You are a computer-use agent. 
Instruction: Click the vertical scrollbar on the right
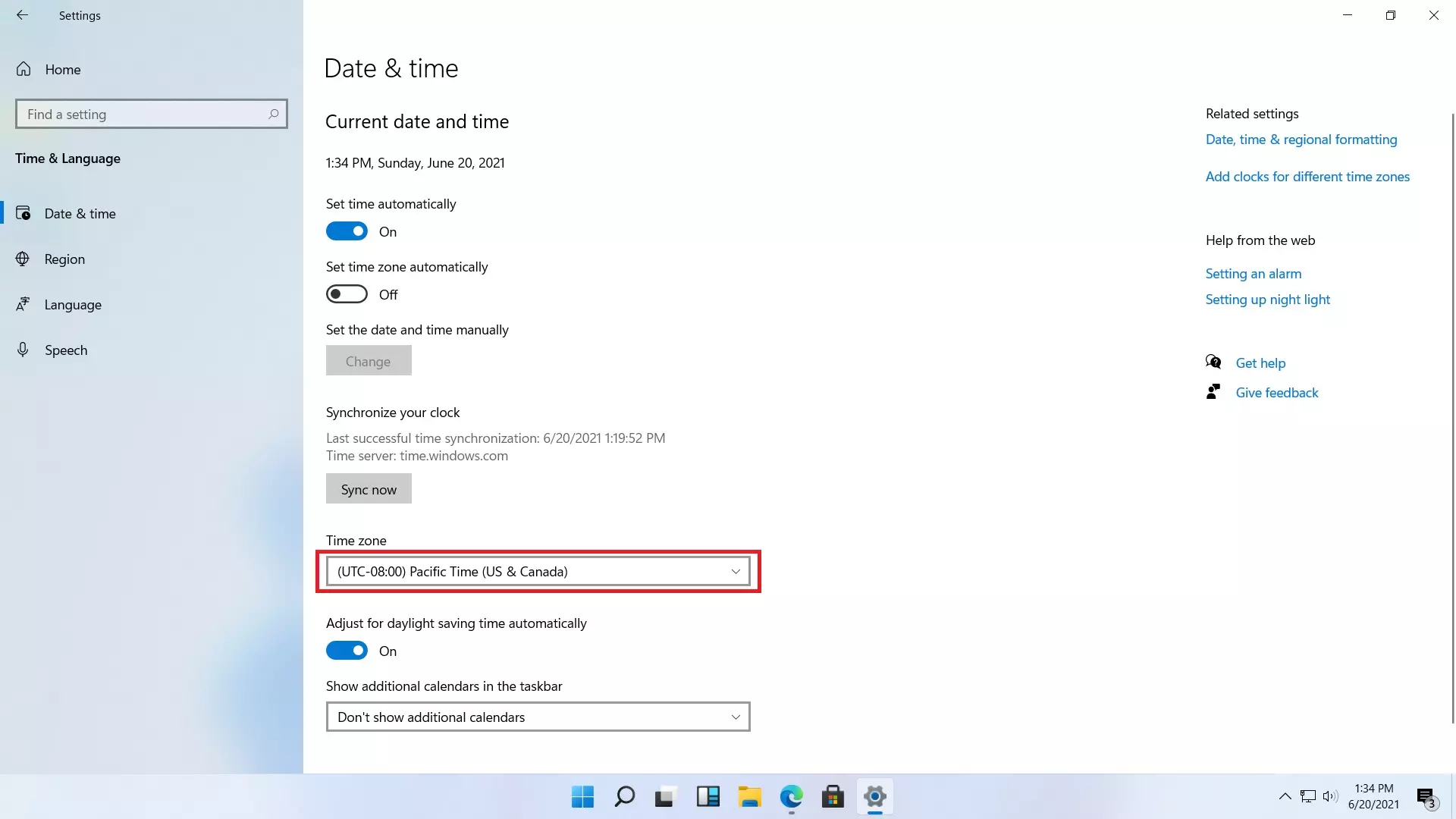coord(1452,417)
